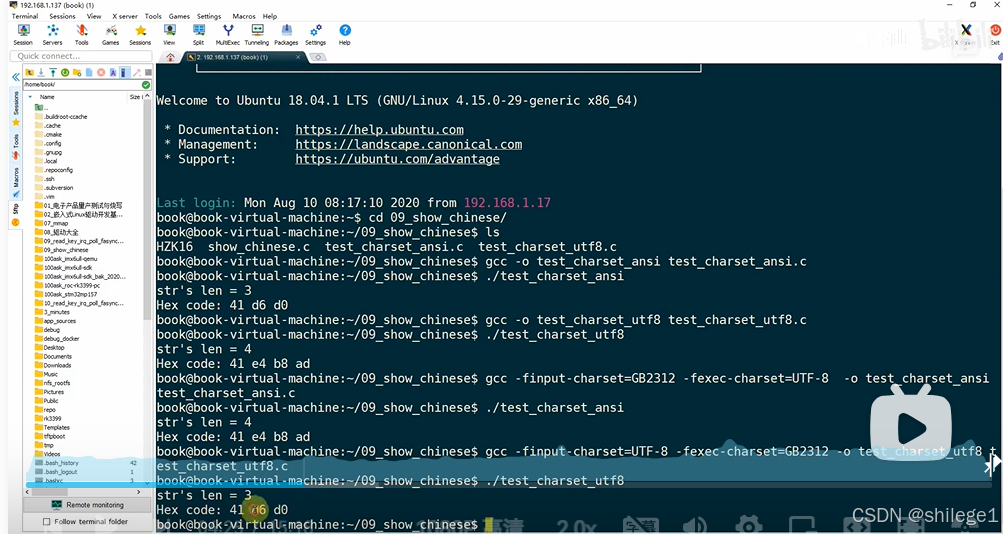Toggle the Follow terminal folder checkbox
Image resolution: width=1003 pixels, height=534 pixels.
46,522
